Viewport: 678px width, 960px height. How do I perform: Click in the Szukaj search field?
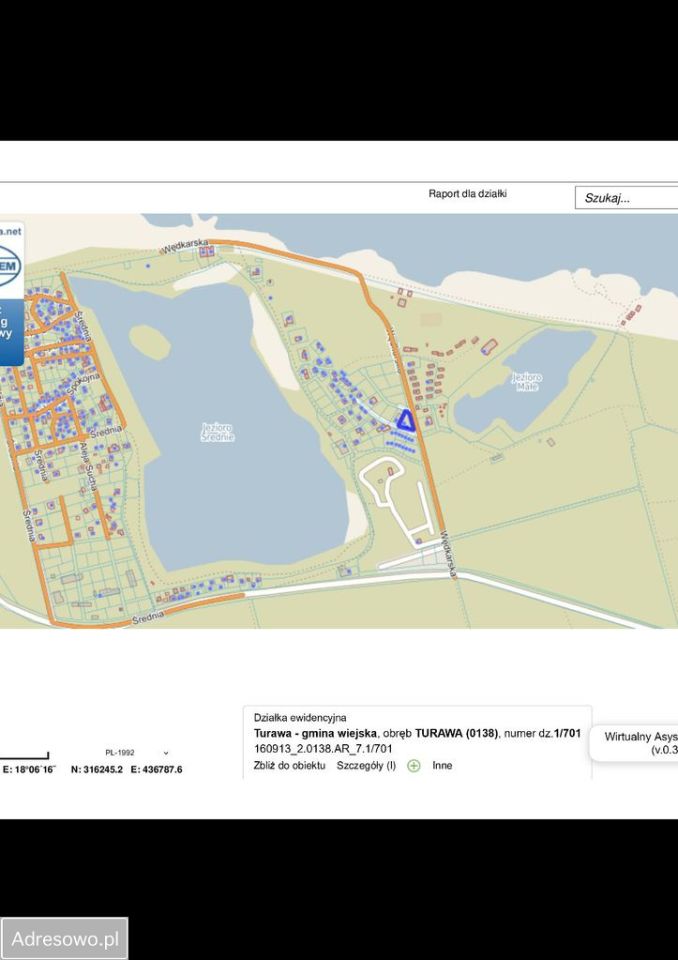(x=625, y=198)
